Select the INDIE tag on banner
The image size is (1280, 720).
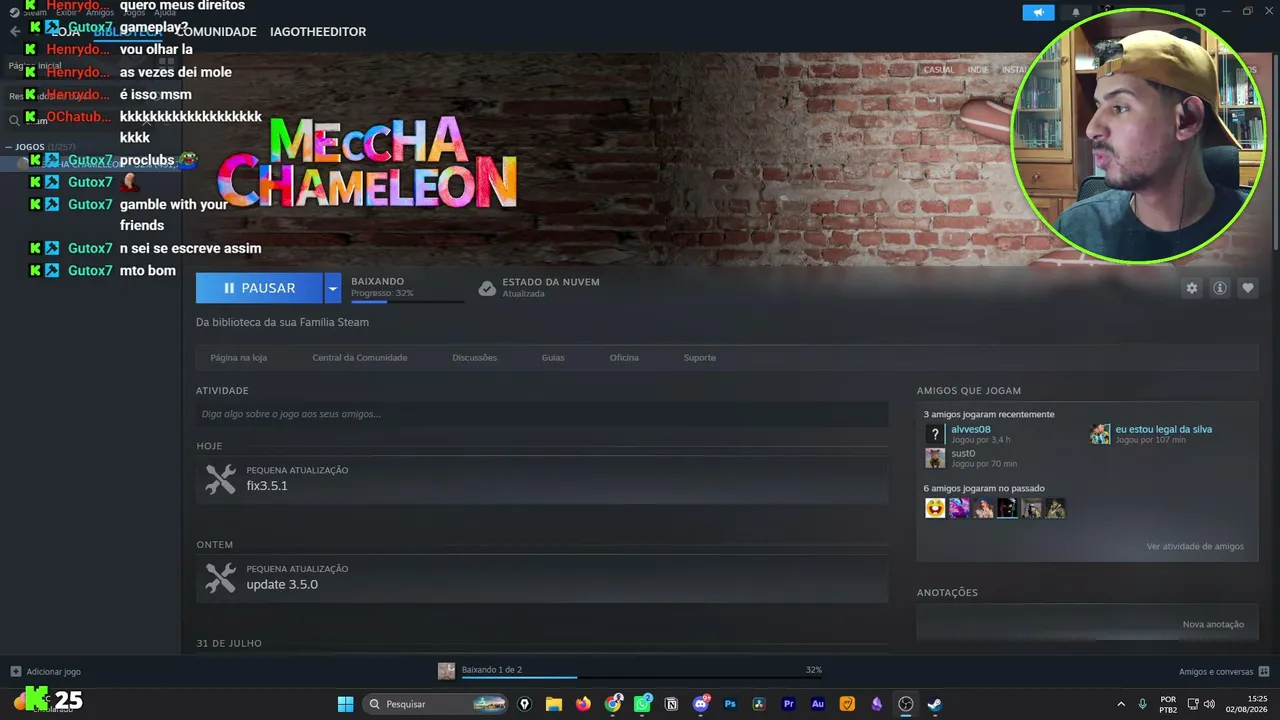tap(978, 70)
